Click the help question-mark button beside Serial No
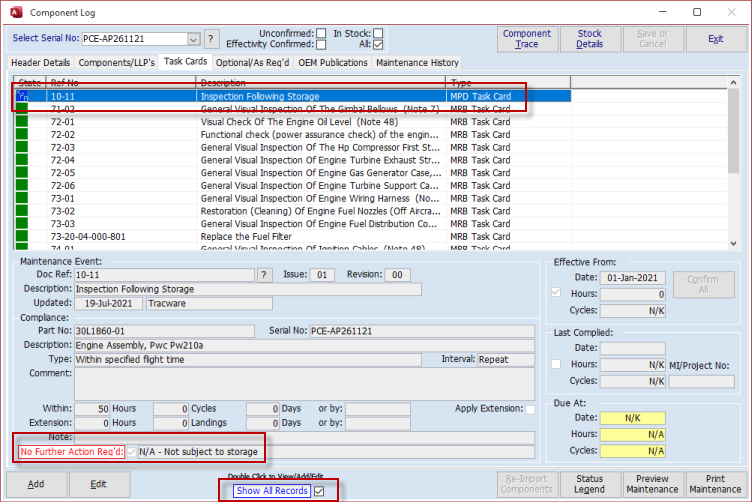This screenshot has height=502, width=752. coord(211,39)
